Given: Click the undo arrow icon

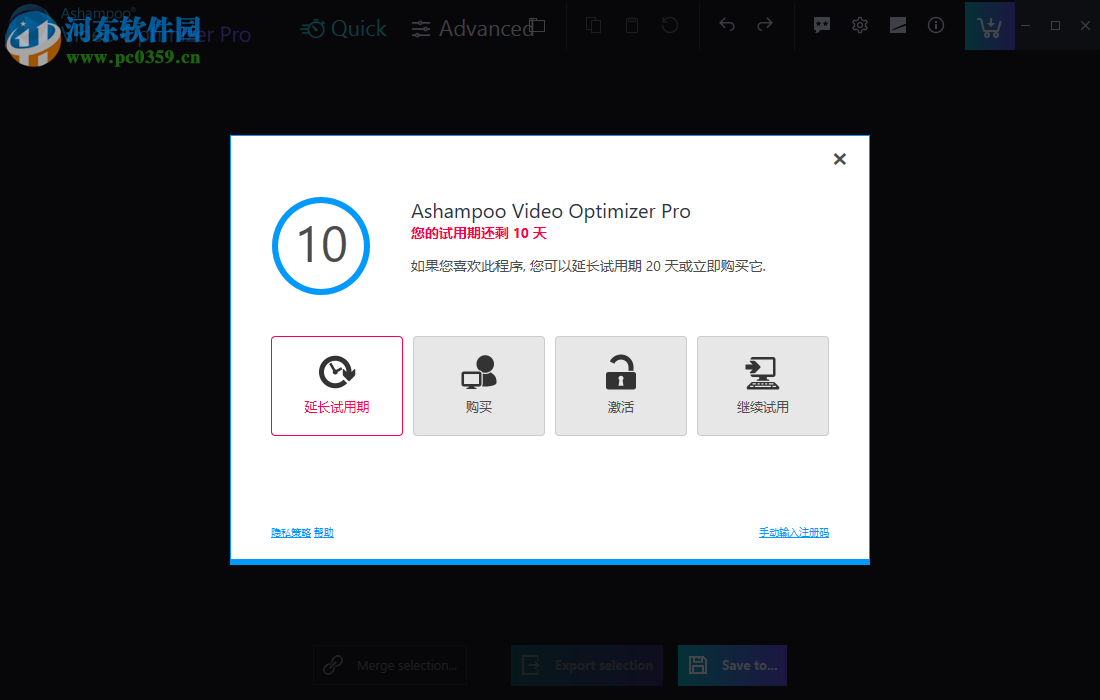Looking at the screenshot, I should tap(727, 25).
